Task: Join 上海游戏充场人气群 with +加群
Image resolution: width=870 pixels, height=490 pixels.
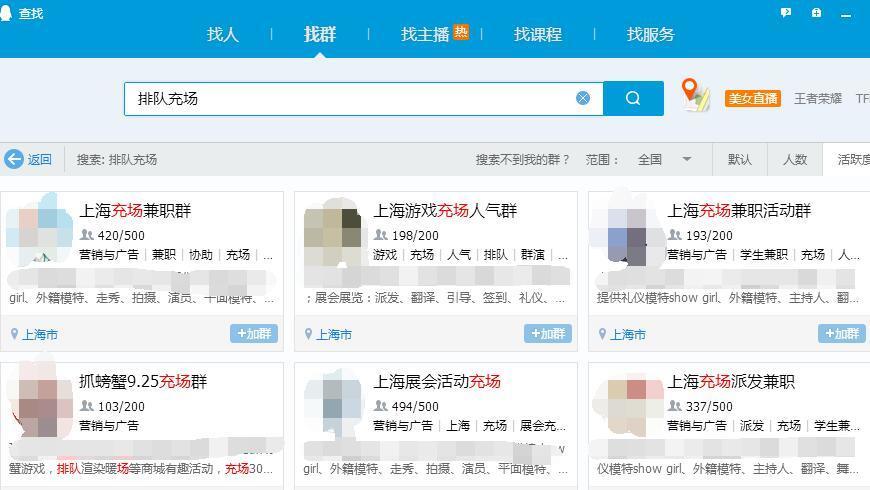Action: [x=548, y=334]
